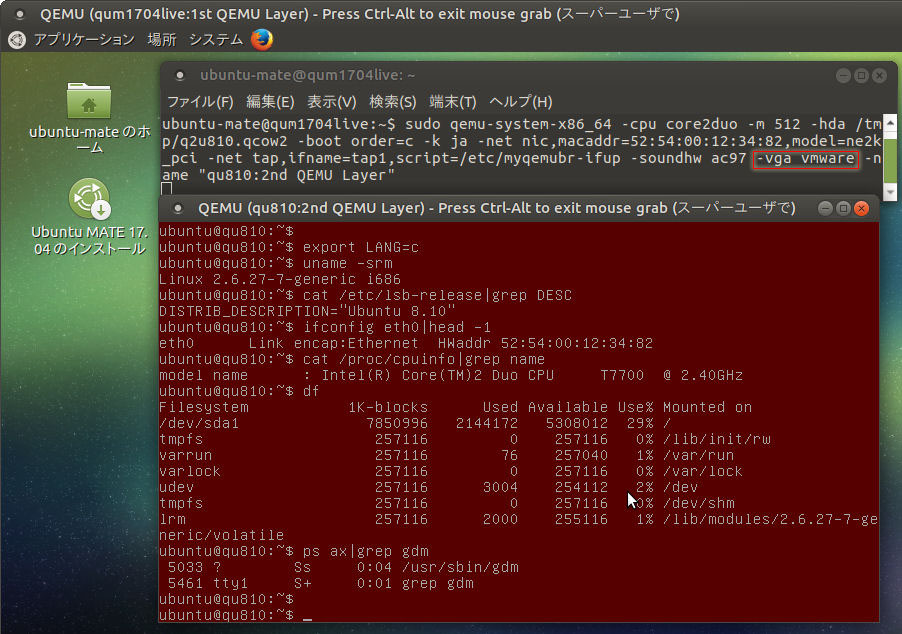Maximize the qu810 2nd QEMU Layer window

(x=843, y=208)
